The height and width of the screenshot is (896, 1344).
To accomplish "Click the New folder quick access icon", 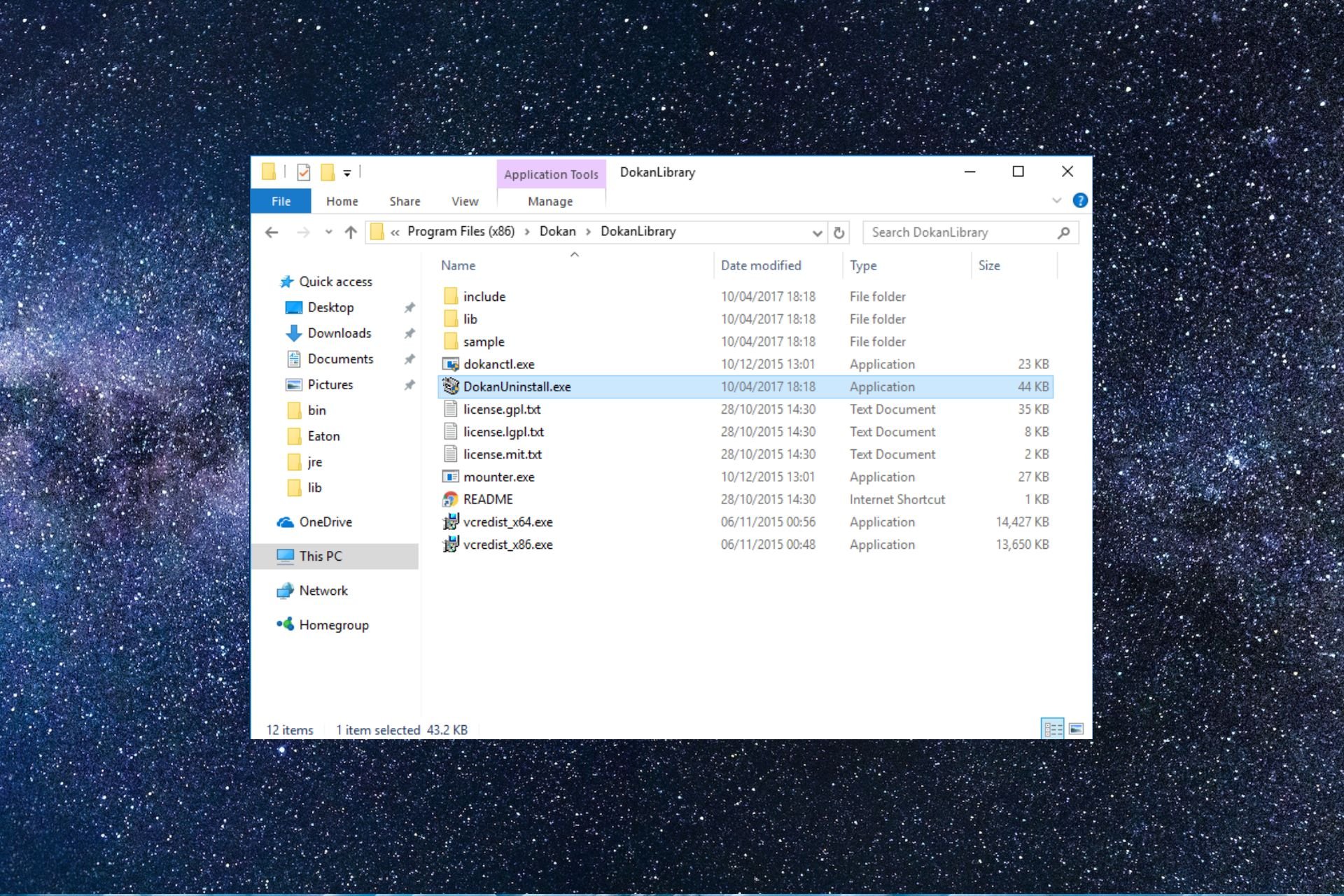I will 328,172.
